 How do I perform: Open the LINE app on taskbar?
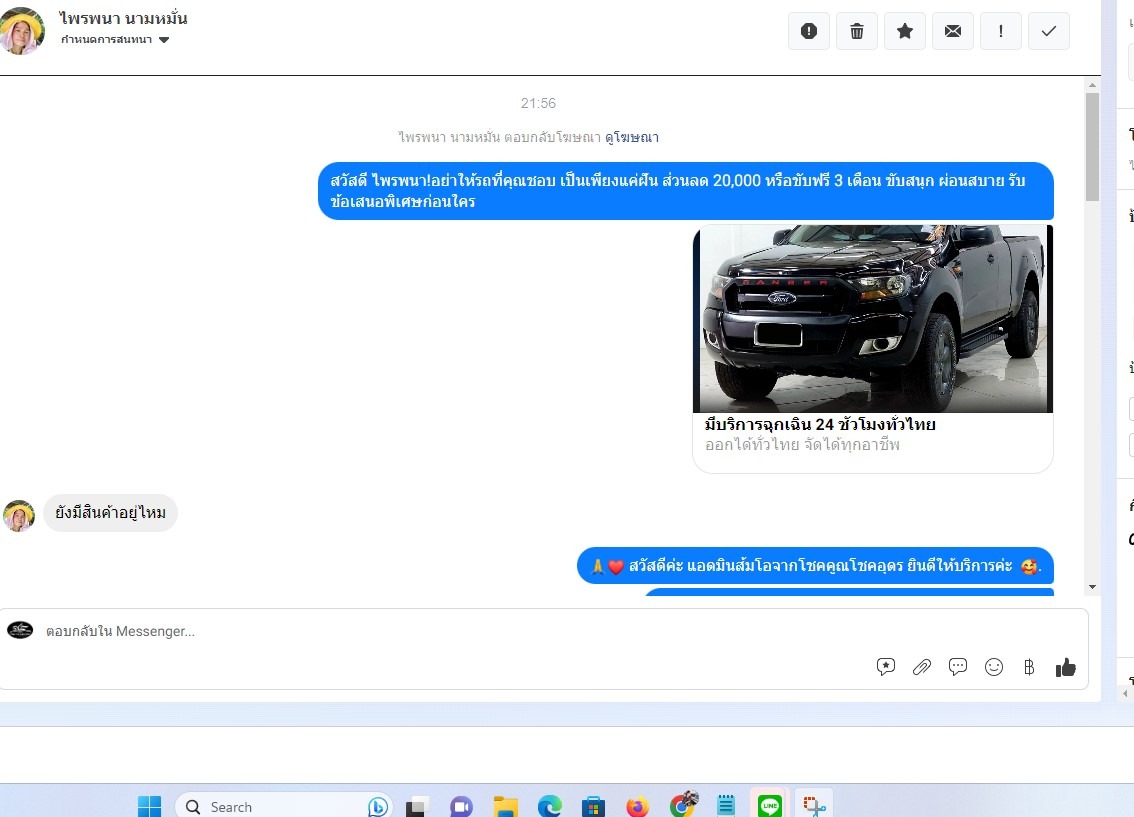coord(770,805)
